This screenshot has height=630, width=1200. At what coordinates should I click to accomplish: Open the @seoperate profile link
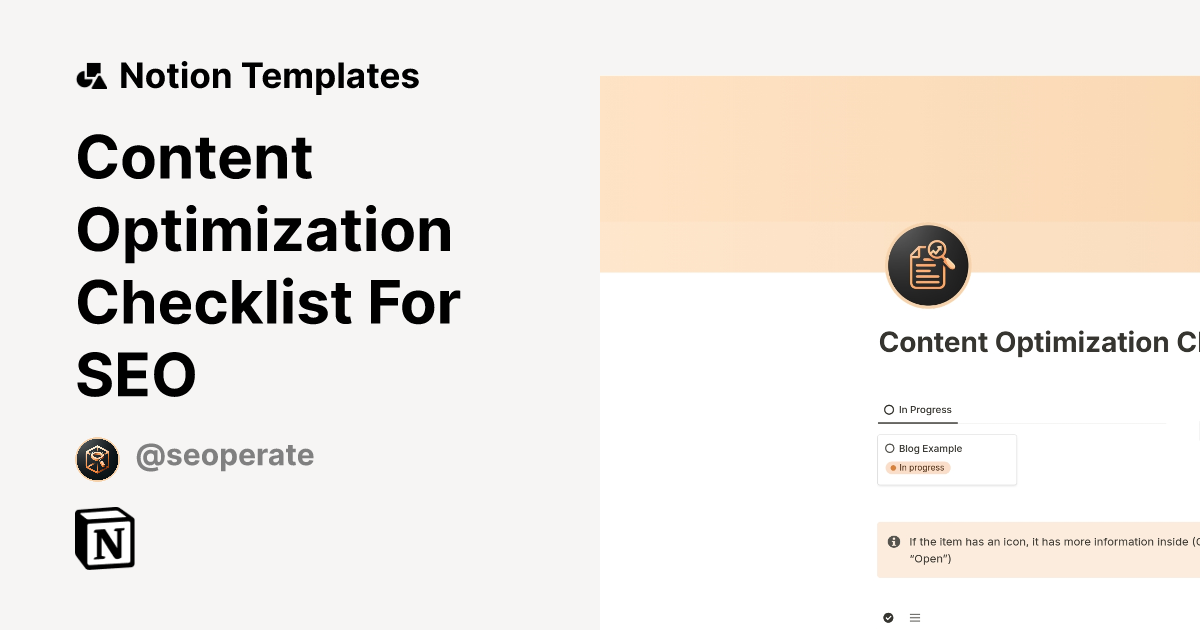click(225, 455)
